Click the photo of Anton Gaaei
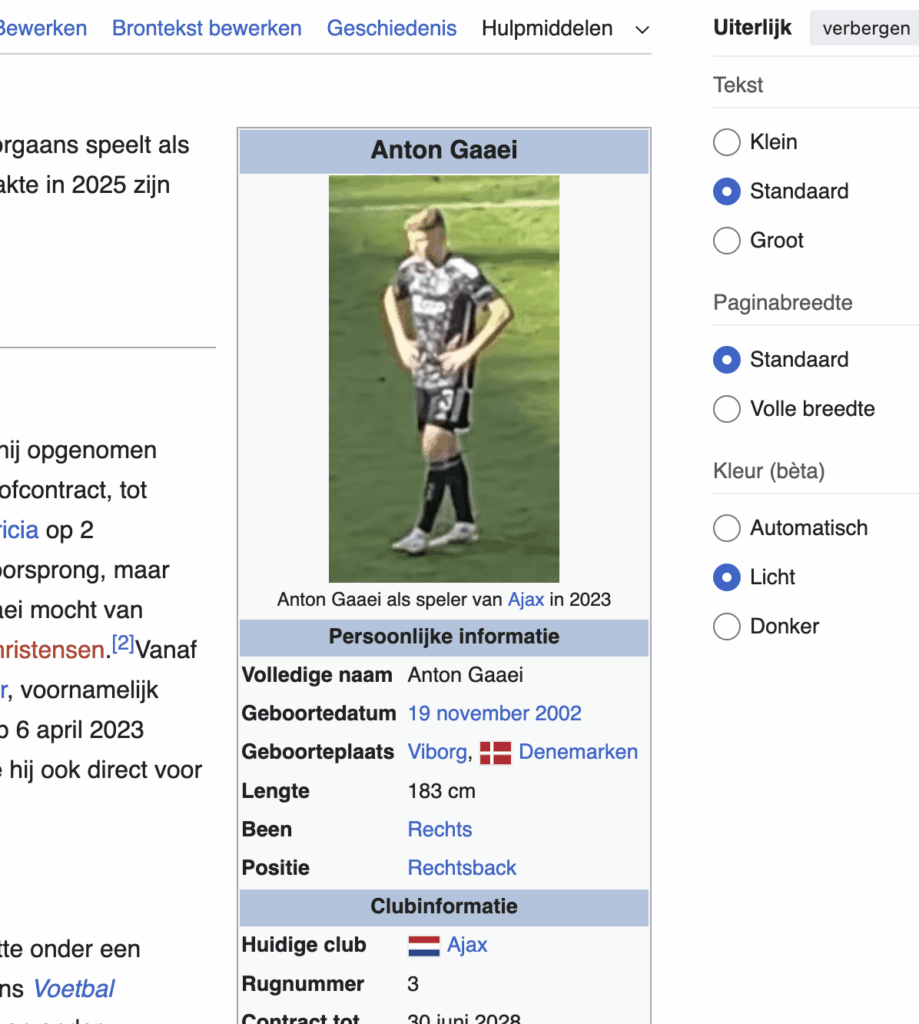 [443, 380]
